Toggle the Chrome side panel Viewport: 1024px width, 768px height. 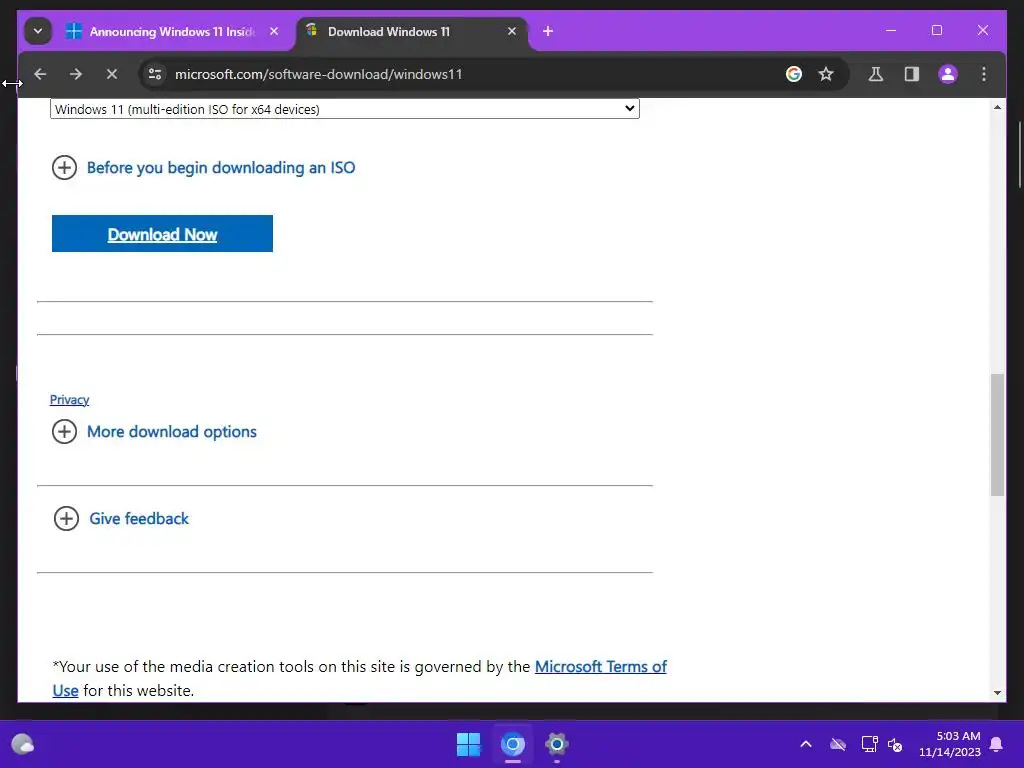tap(912, 74)
